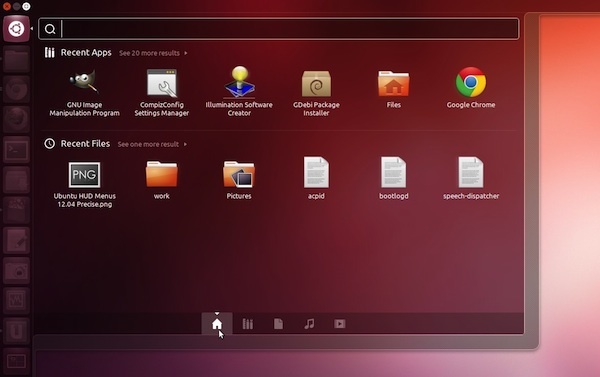
Task: Launch Google Chrome
Action: pos(471,88)
